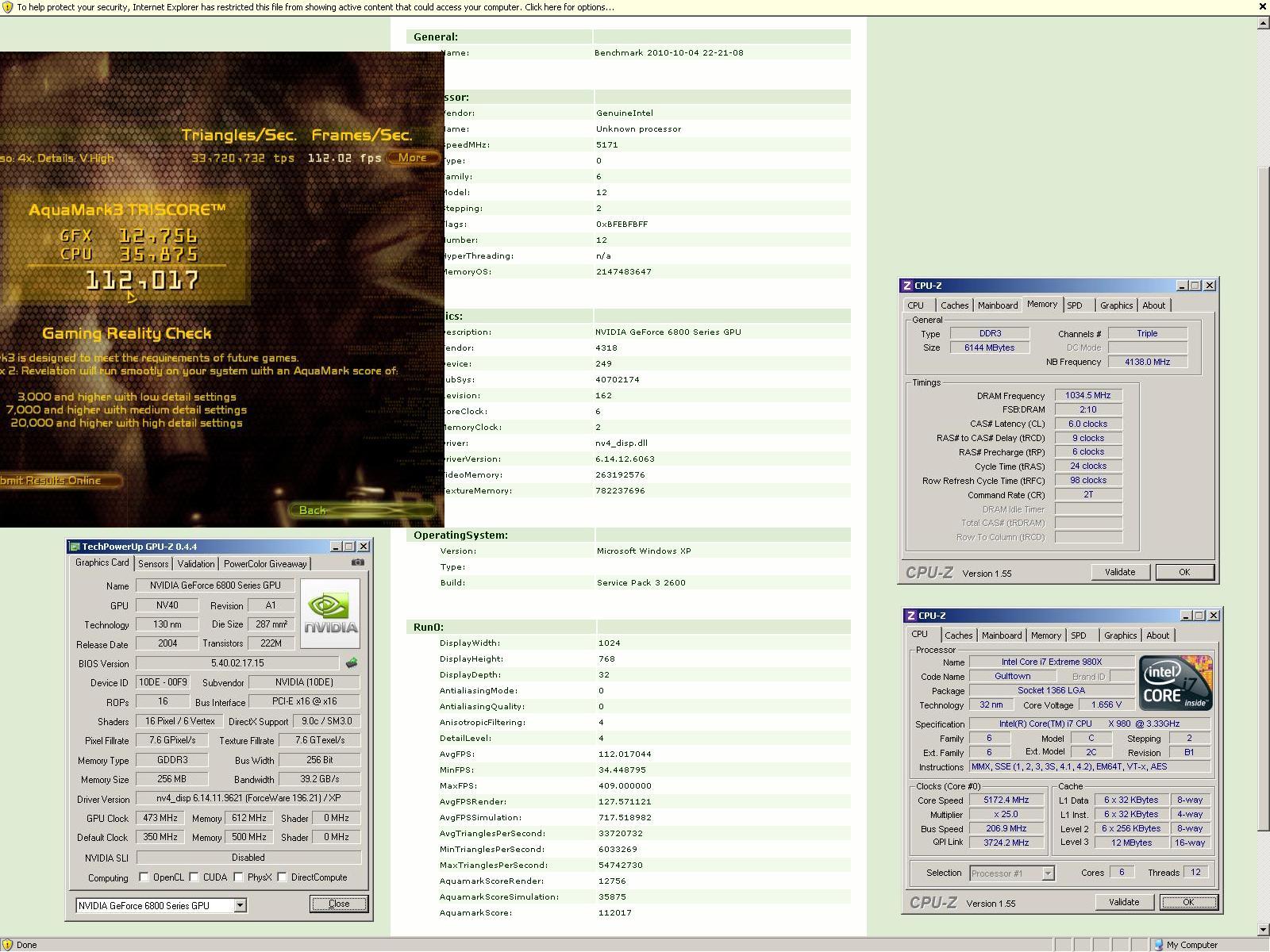1270x952 pixels.
Task: Click the CPU-Z Memory window title icon
Action: pos(907,286)
